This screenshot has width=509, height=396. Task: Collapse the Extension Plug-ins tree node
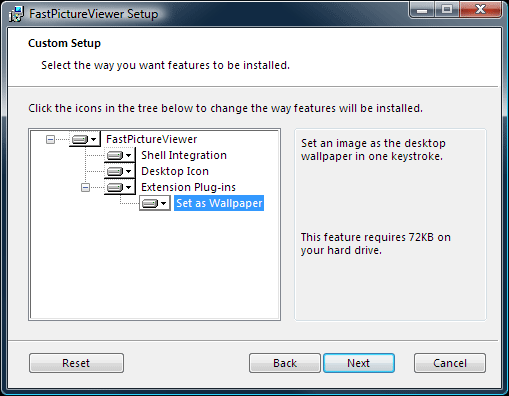click(x=85, y=188)
